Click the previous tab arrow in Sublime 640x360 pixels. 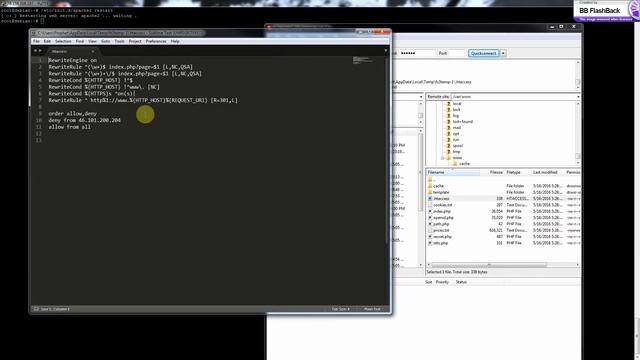[35, 51]
